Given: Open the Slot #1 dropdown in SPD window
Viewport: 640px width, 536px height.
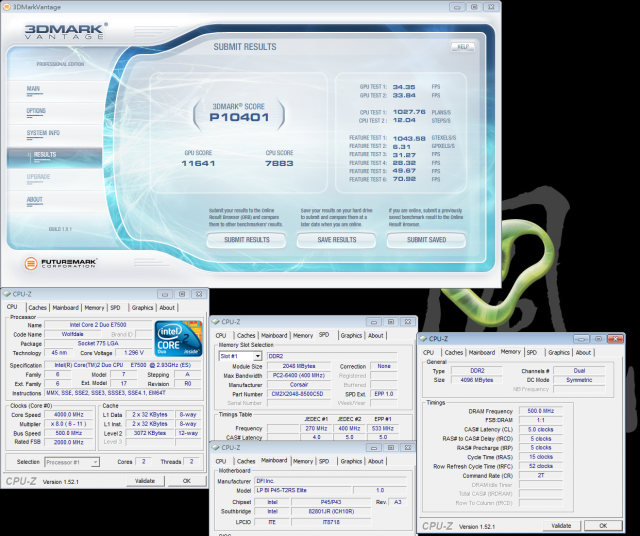Looking at the screenshot, I should [x=257, y=356].
